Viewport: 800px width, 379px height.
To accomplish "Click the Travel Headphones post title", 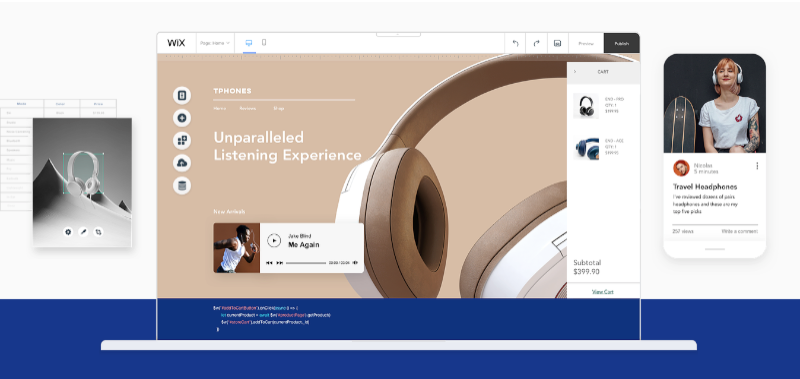I will click(x=705, y=187).
